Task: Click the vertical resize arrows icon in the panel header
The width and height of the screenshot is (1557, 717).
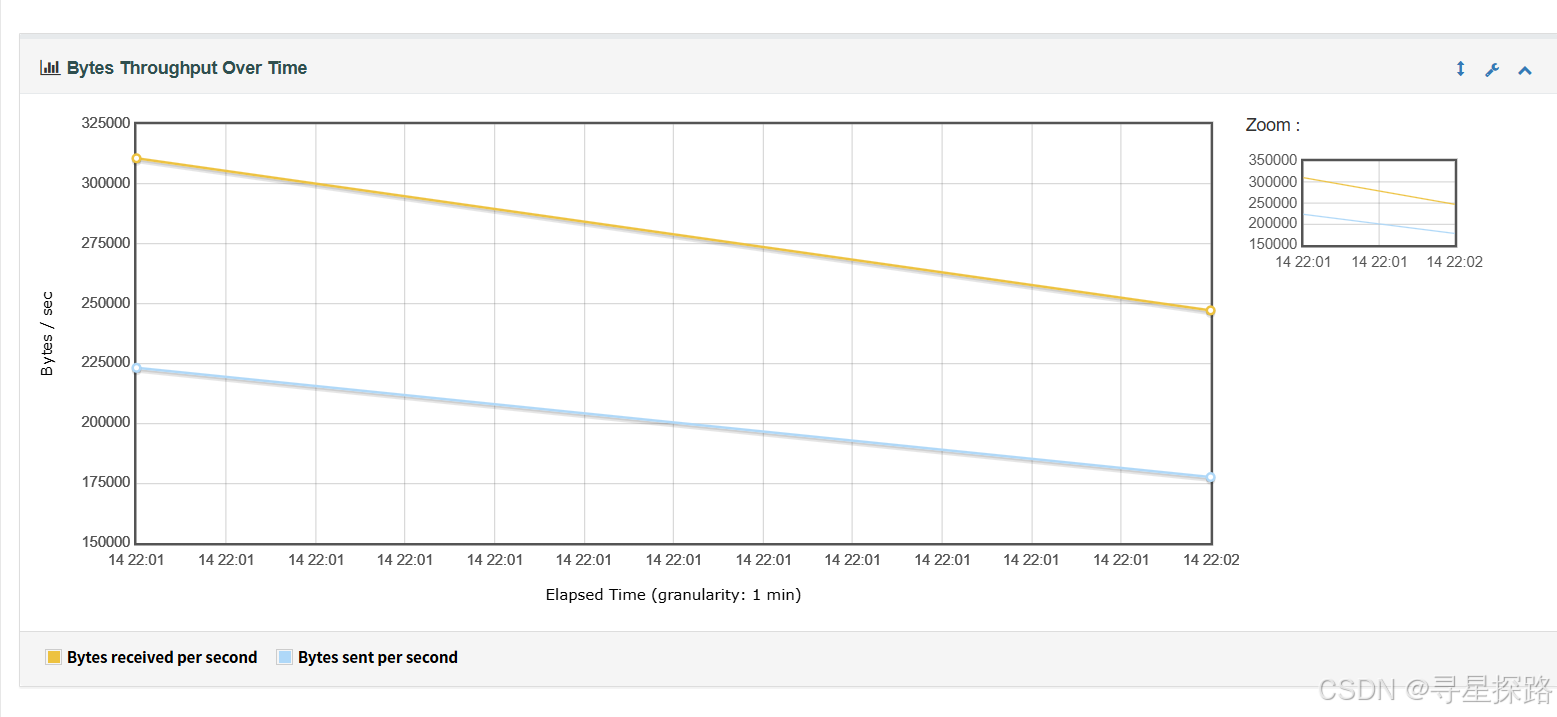Action: coord(1460,69)
